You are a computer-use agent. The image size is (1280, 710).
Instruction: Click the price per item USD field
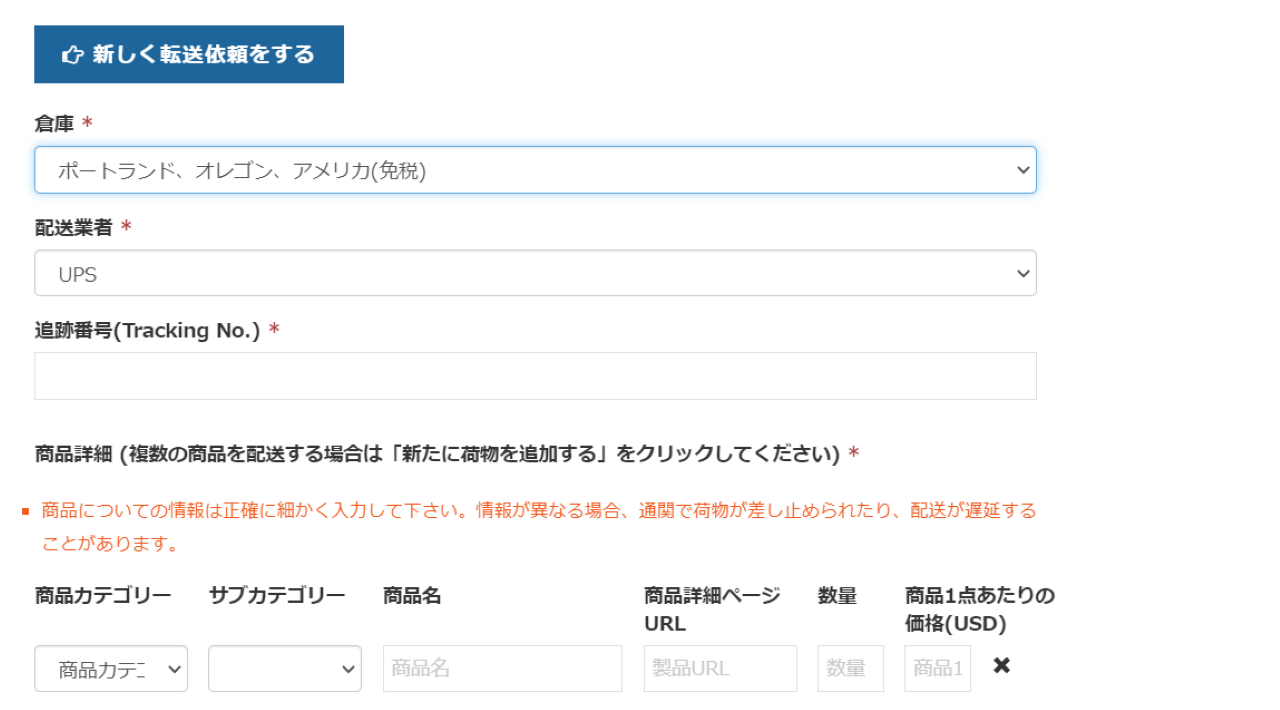click(937, 668)
